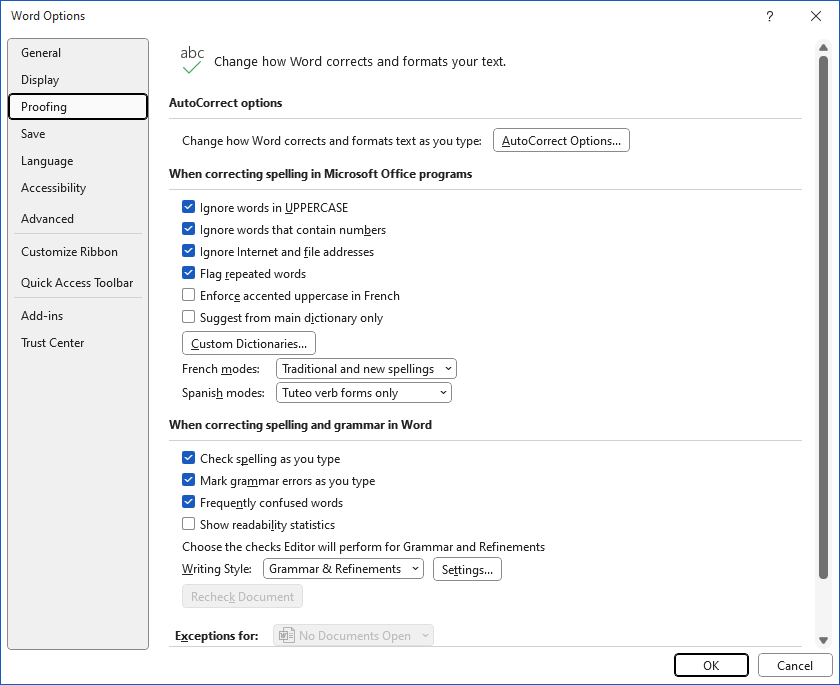Enable Enforce accented uppercase in French
Viewport: 840px width, 685px height.
(189, 295)
